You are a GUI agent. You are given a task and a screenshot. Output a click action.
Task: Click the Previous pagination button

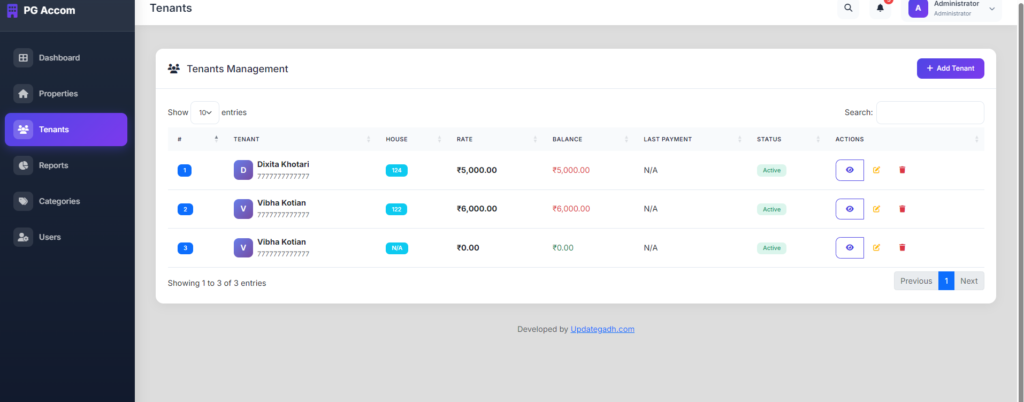coord(916,281)
